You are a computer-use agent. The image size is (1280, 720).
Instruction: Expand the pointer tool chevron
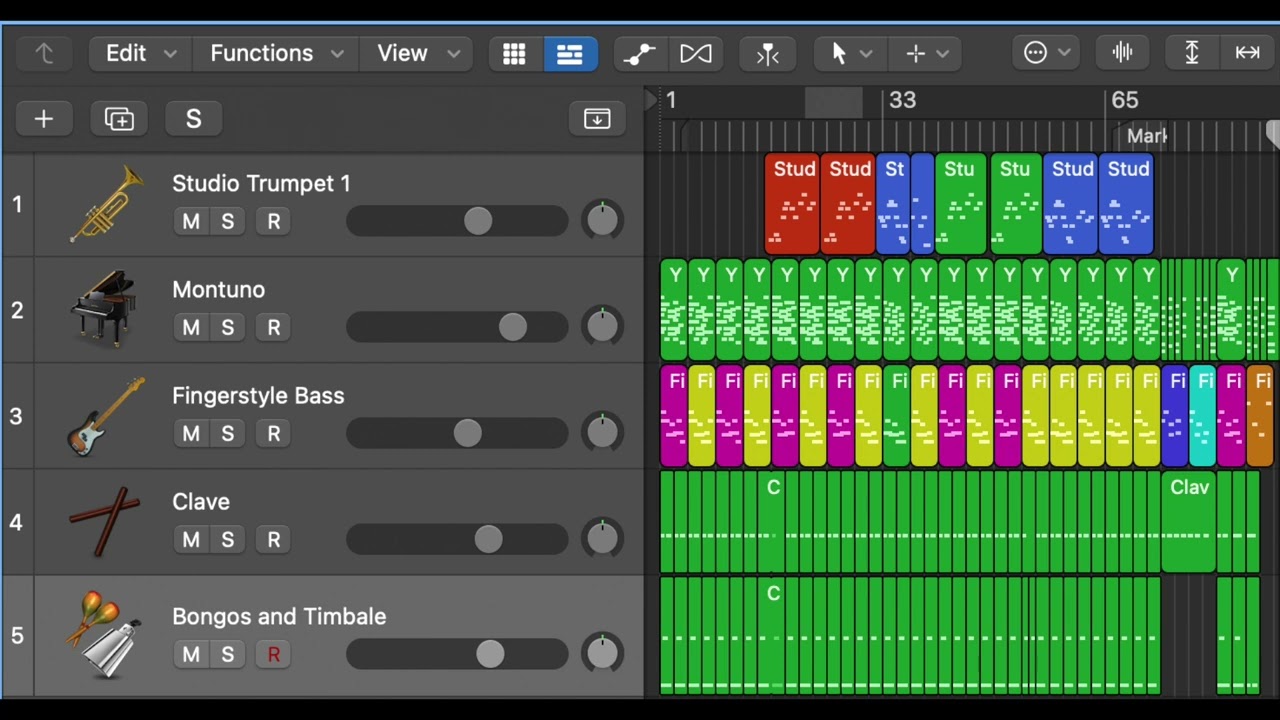(866, 54)
